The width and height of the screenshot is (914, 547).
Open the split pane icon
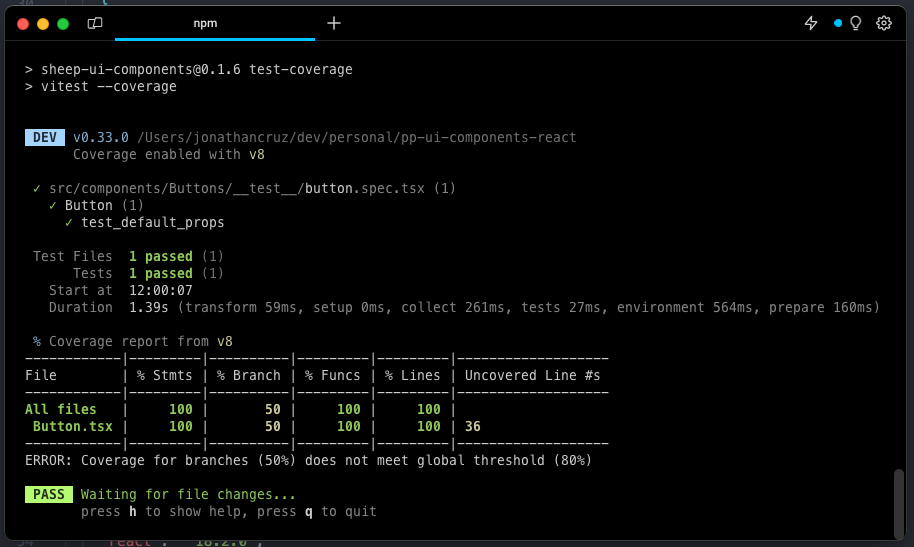click(94, 23)
